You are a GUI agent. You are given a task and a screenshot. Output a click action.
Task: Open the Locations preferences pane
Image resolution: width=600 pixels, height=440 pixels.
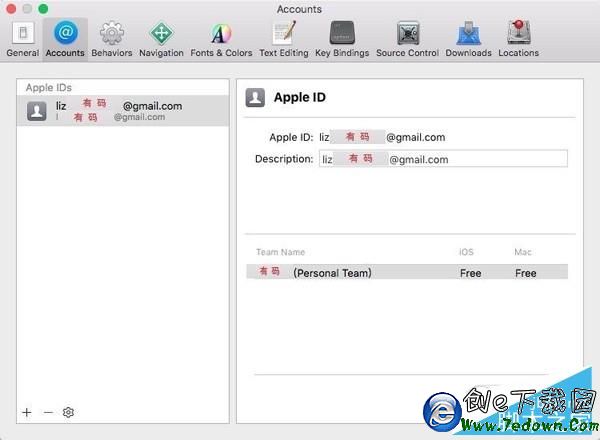tap(518, 39)
